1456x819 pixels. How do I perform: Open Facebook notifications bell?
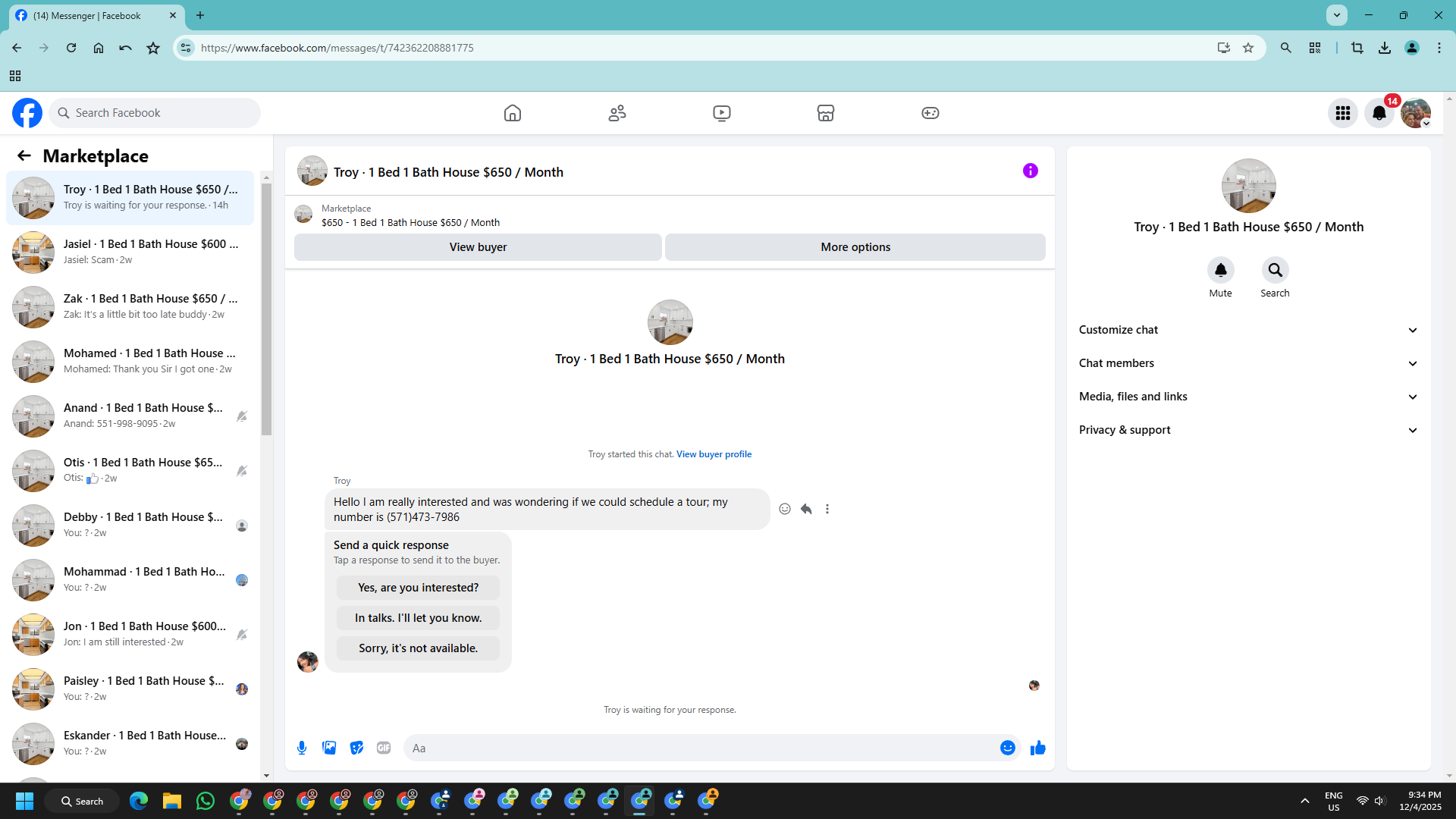tap(1379, 113)
